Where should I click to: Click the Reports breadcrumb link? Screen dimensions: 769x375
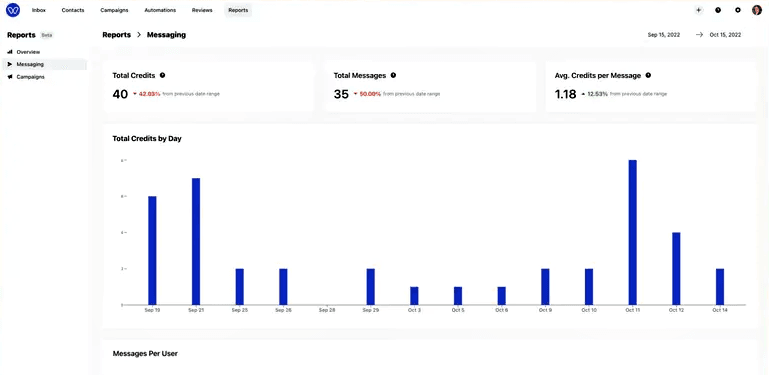point(117,35)
